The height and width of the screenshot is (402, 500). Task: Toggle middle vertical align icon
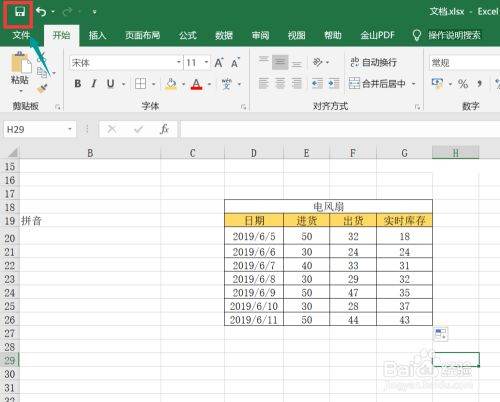pyautogui.click(x=280, y=62)
